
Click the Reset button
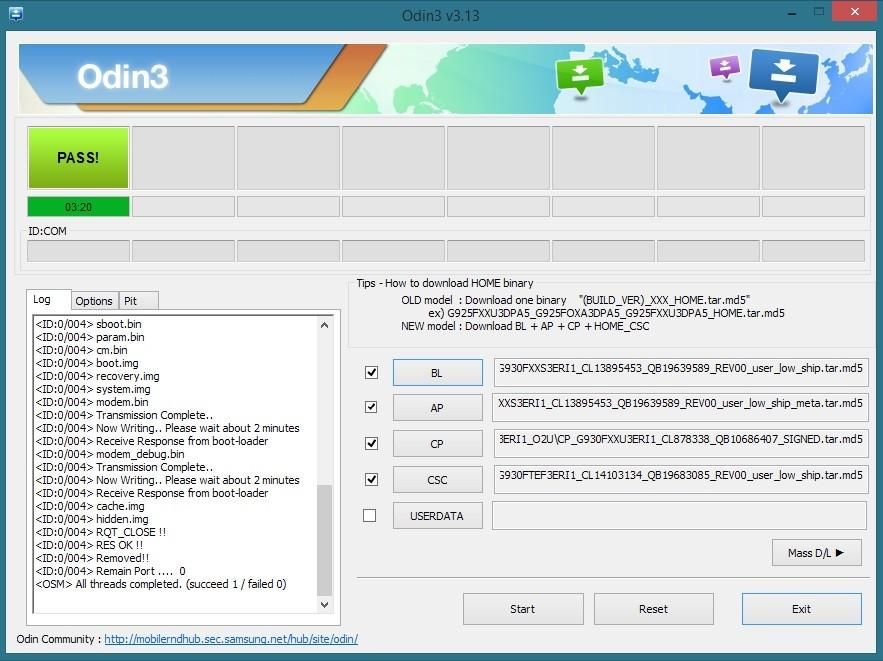pyautogui.click(x=653, y=609)
